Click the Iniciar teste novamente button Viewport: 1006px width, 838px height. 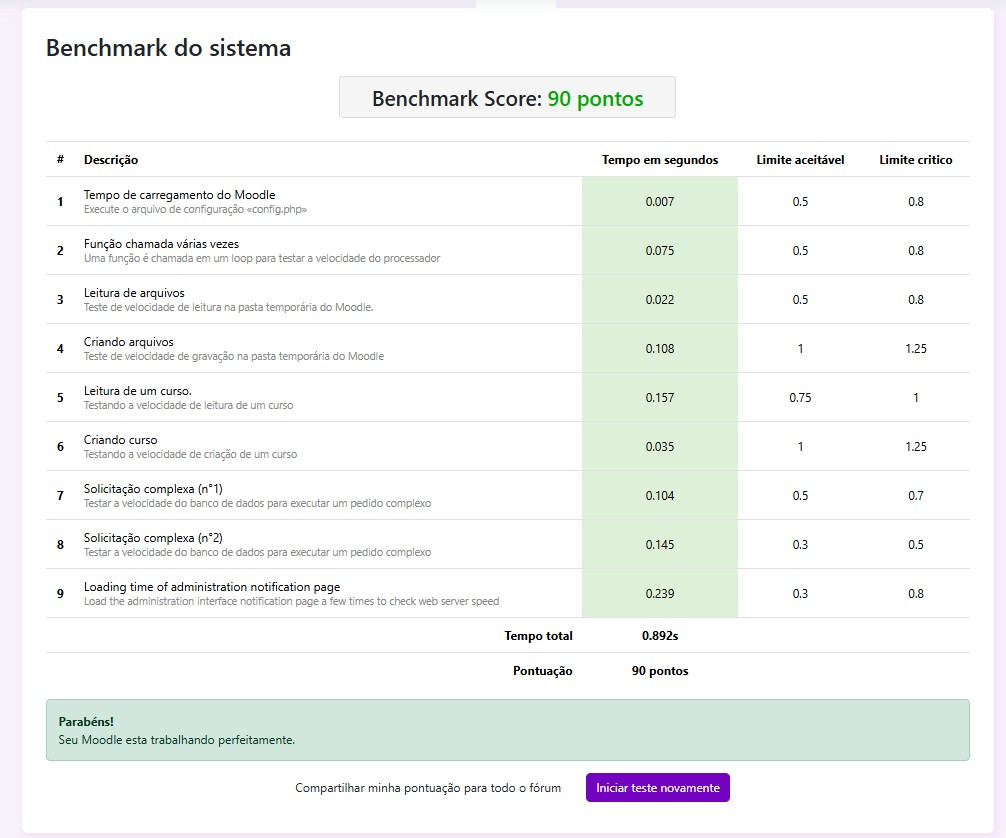[x=657, y=787]
